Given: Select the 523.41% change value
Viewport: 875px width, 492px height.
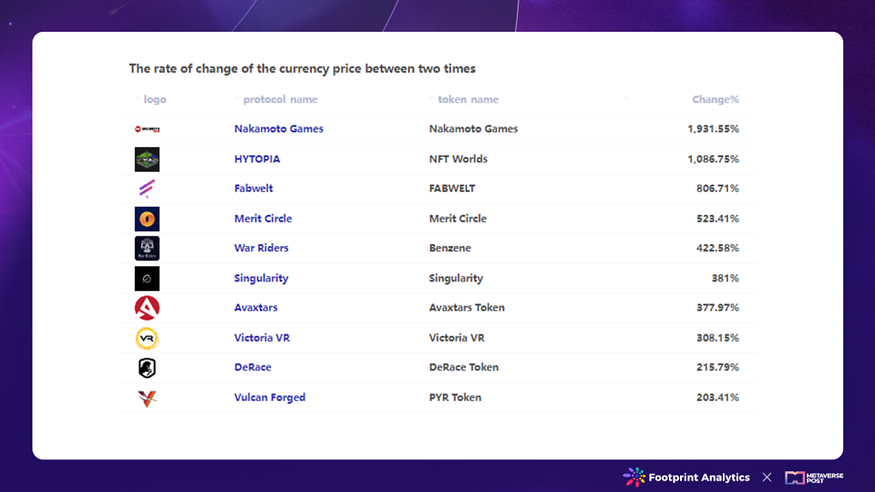Looking at the screenshot, I should click(x=718, y=219).
